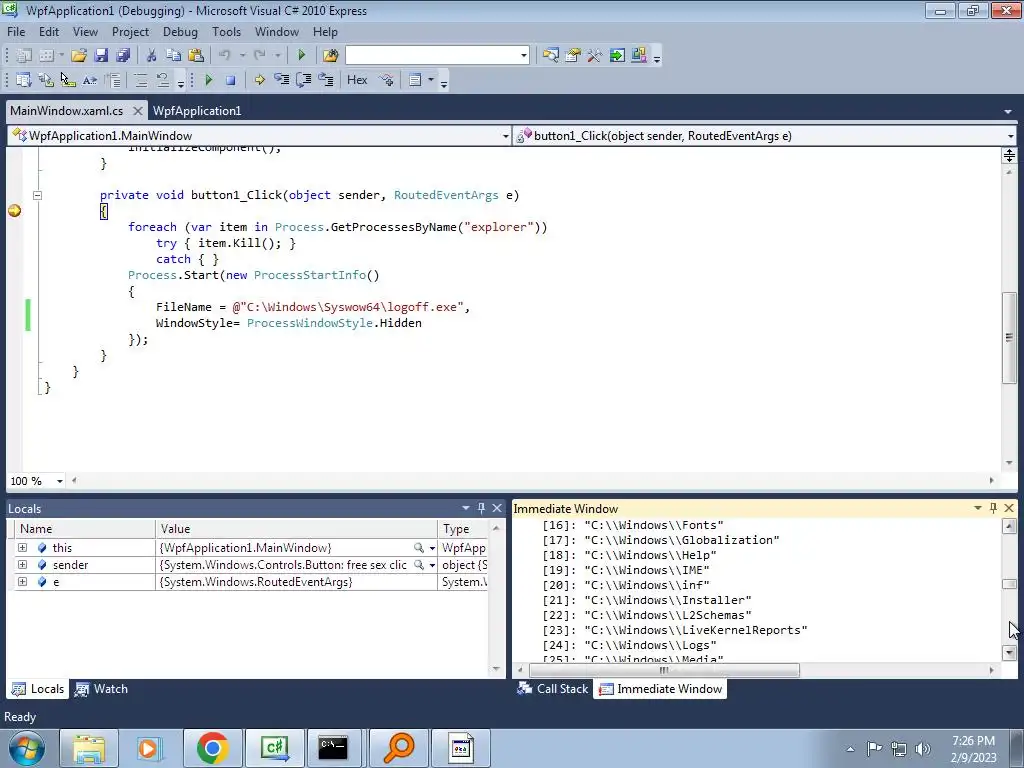Click the Cut scissors icon
The height and width of the screenshot is (768, 1024).
coord(151,56)
